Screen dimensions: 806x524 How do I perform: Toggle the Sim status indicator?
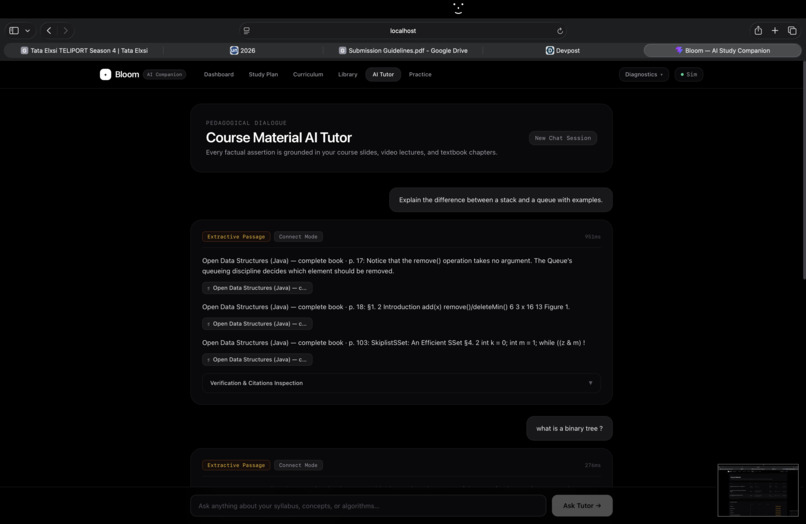point(689,75)
